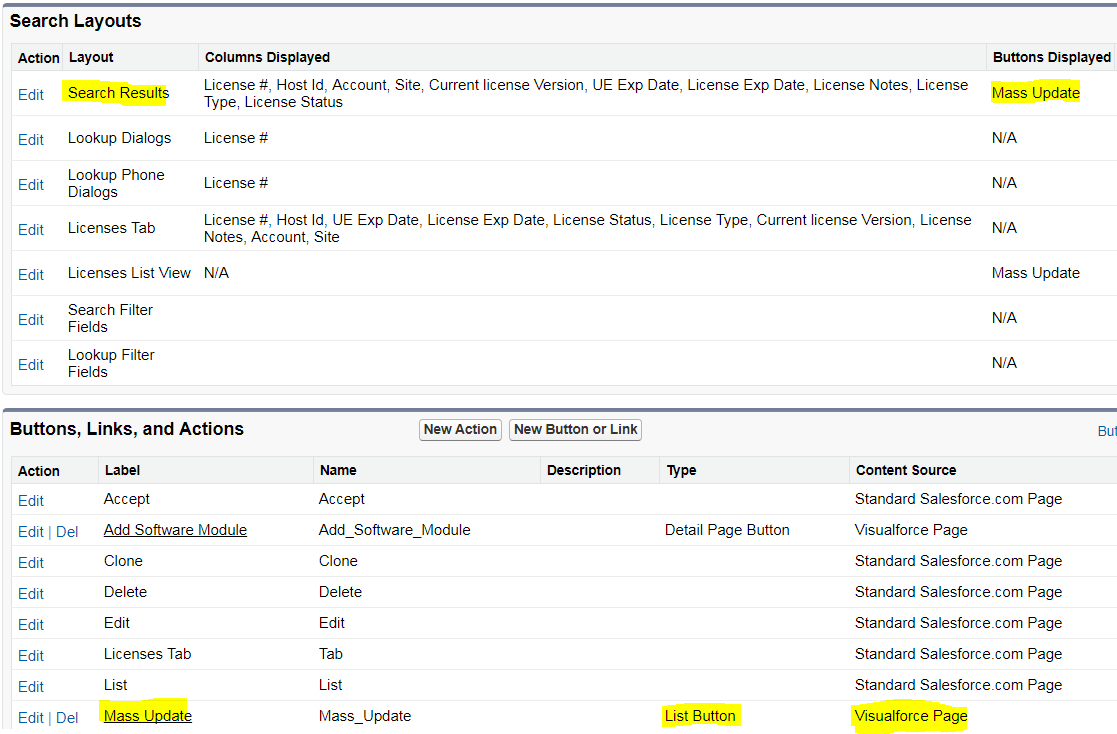
Task: Edit the Clone action
Action: click(31, 563)
